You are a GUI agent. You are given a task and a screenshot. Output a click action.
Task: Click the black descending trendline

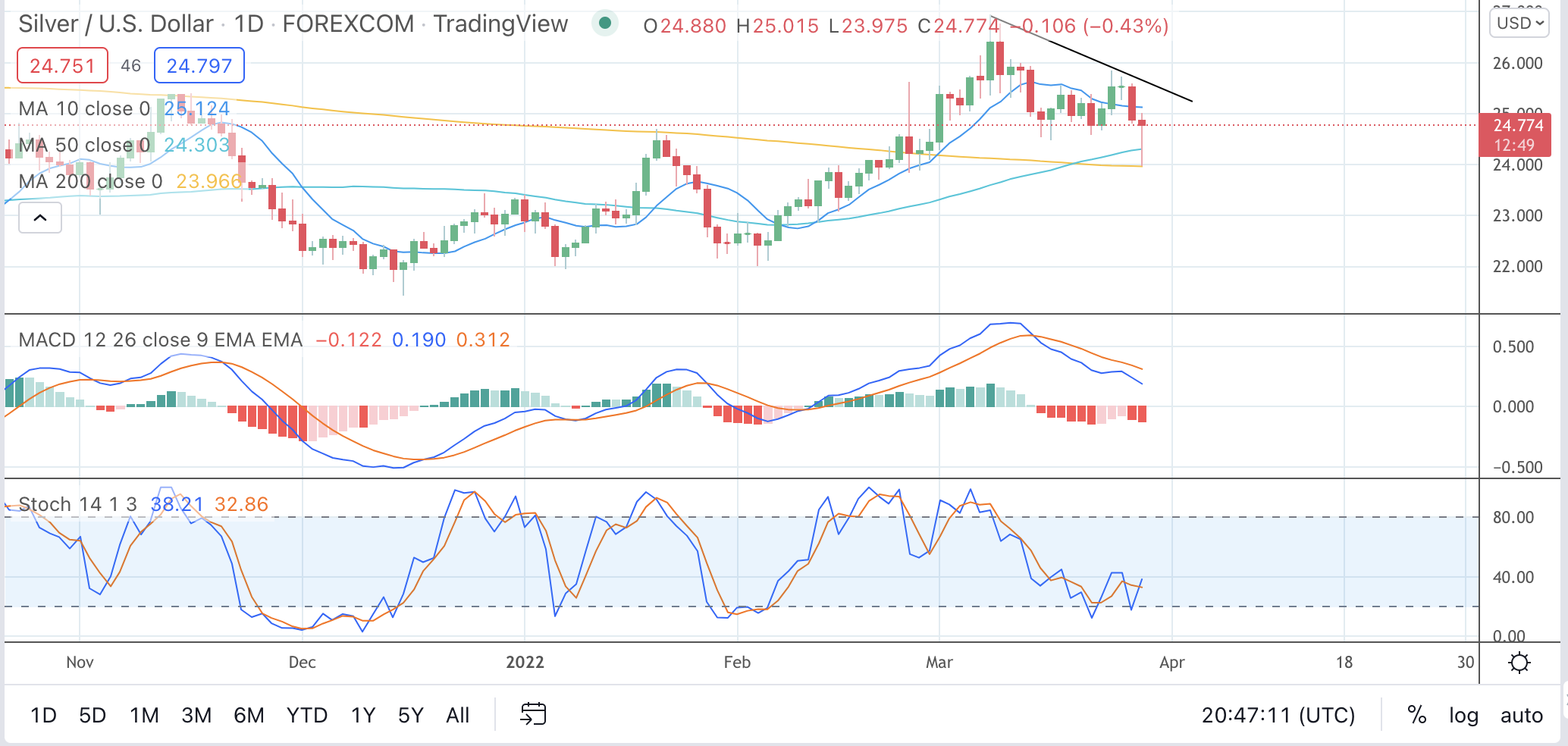coord(1092,58)
